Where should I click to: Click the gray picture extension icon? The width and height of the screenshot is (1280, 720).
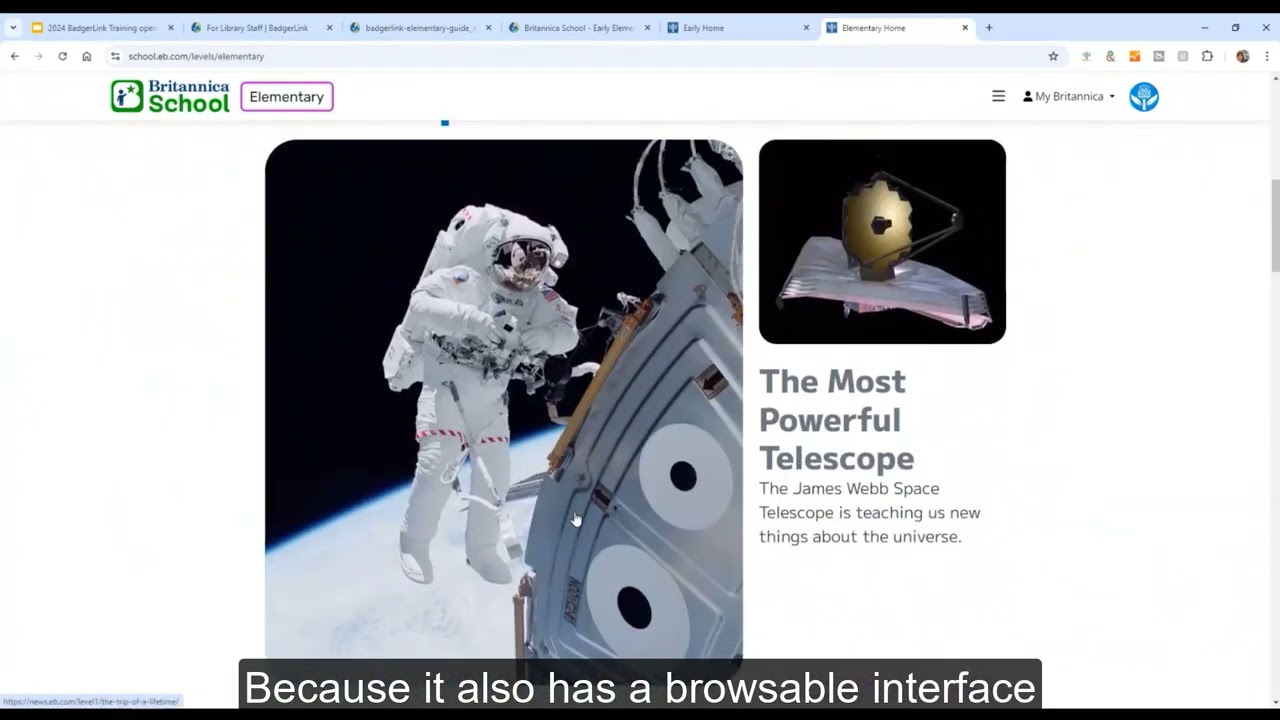[x=1158, y=56]
